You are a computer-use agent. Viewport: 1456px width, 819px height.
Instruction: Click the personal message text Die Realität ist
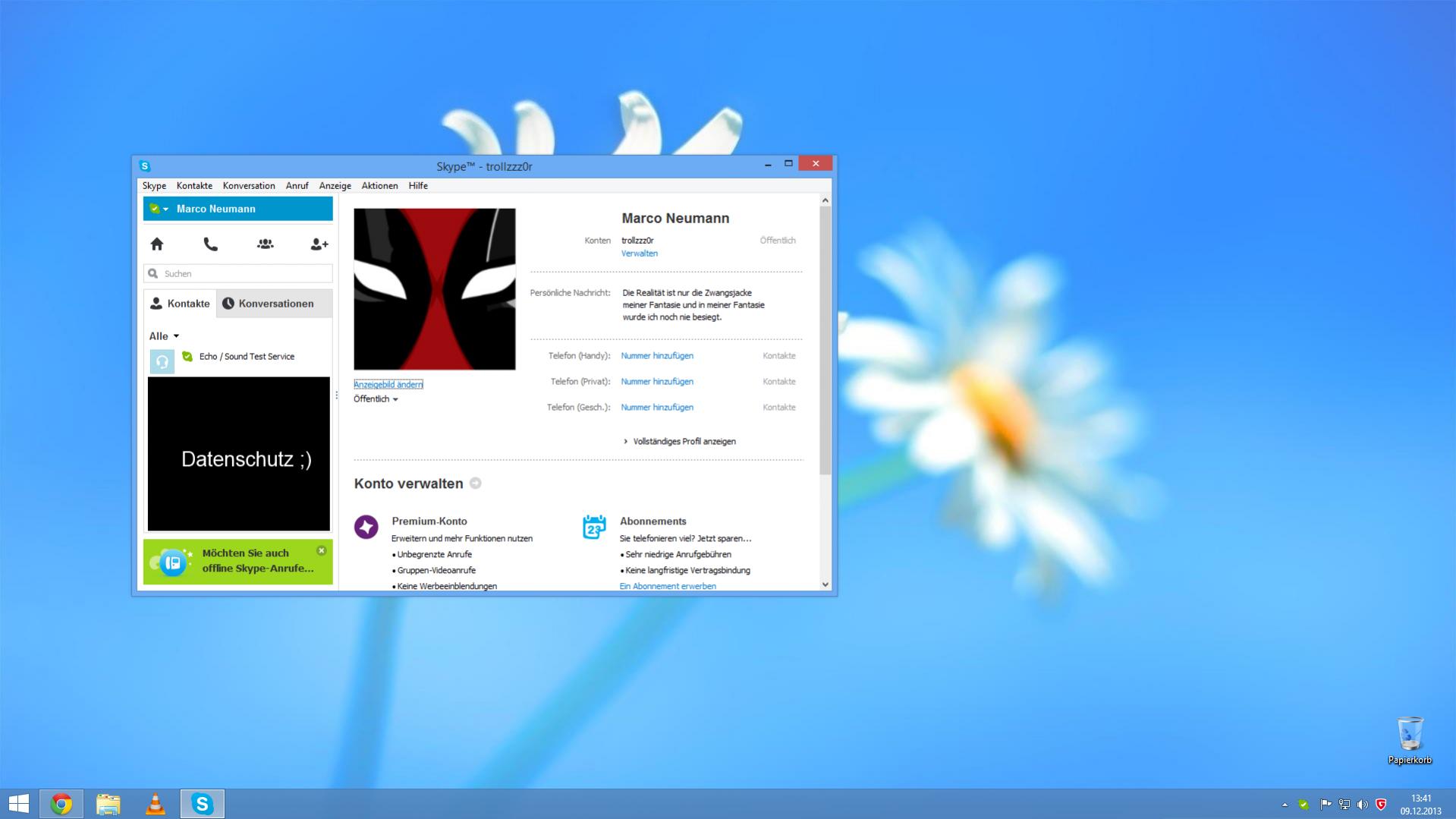[693, 304]
